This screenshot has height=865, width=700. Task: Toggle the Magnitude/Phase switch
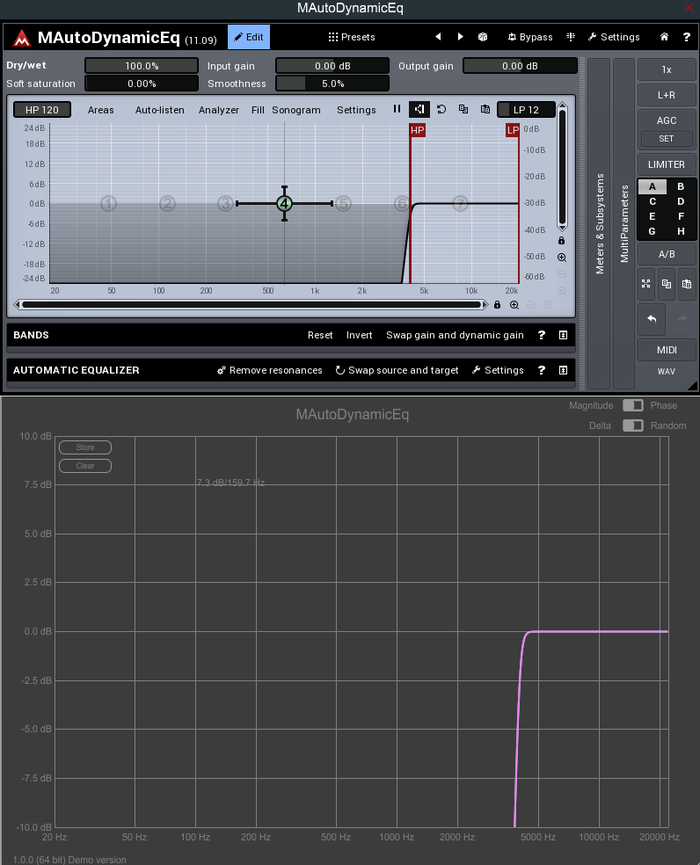tap(633, 405)
